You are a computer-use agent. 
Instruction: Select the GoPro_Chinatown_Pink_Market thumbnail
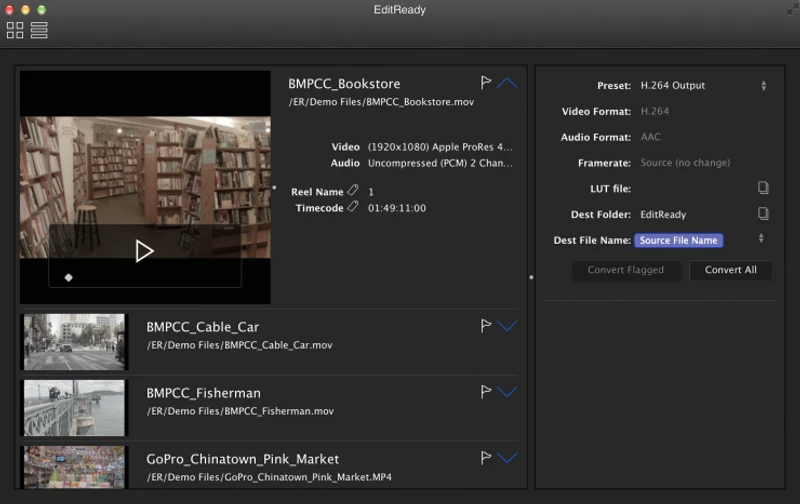coord(74,467)
